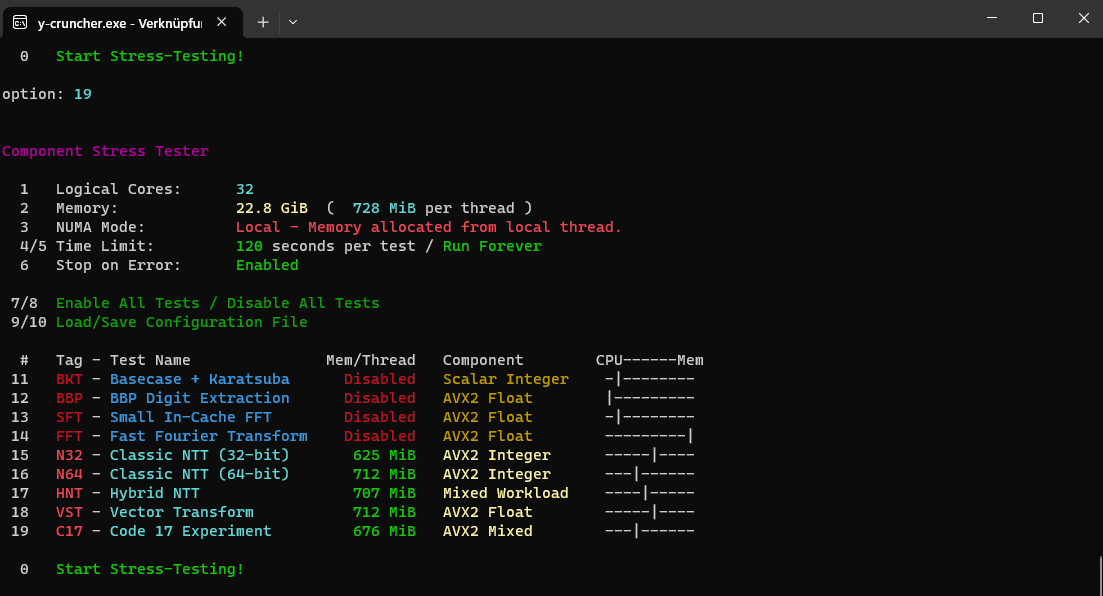The width and height of the screenshot is (1103, 596).
Task: Click the bottom 'Start Stress-Testing!' line
Action: 150,569
